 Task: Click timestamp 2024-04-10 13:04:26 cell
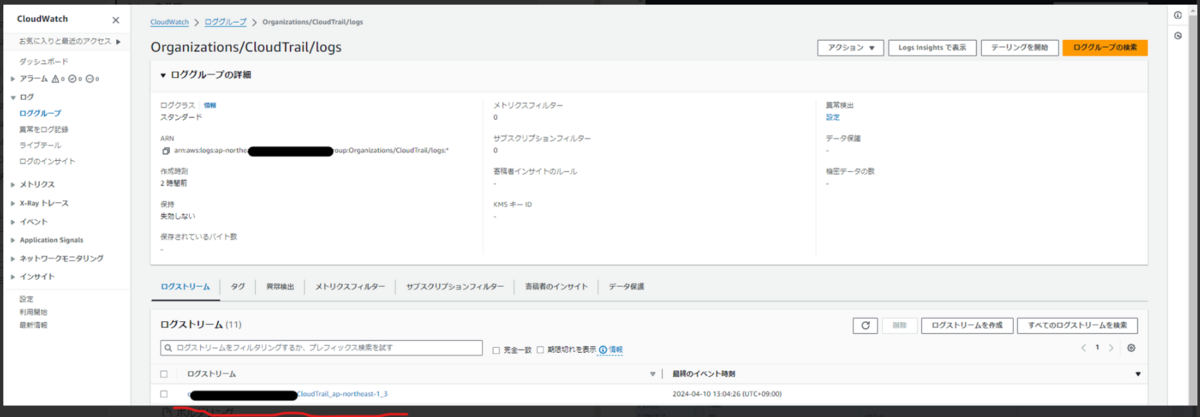click(727, 394)
